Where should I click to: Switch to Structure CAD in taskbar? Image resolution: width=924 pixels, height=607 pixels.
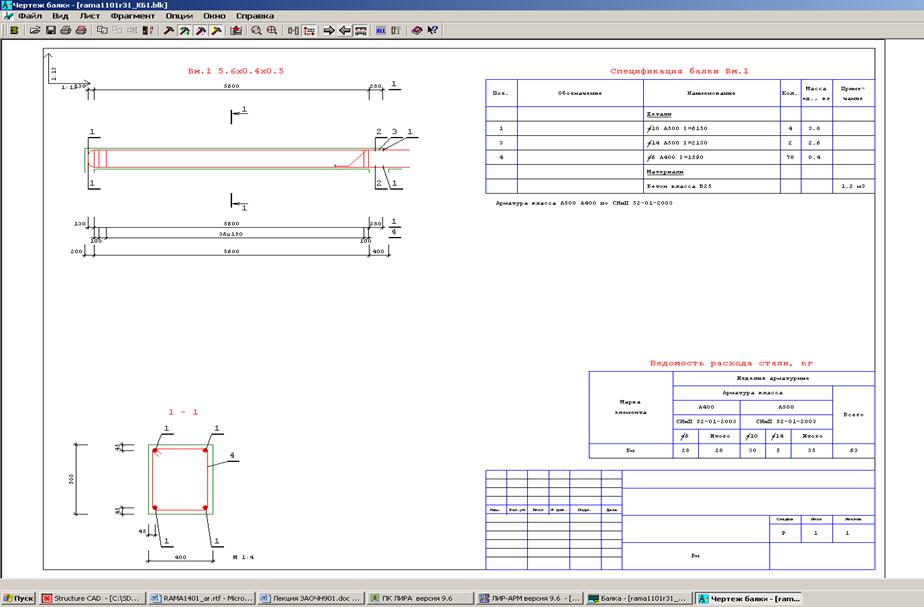[92, 598]
